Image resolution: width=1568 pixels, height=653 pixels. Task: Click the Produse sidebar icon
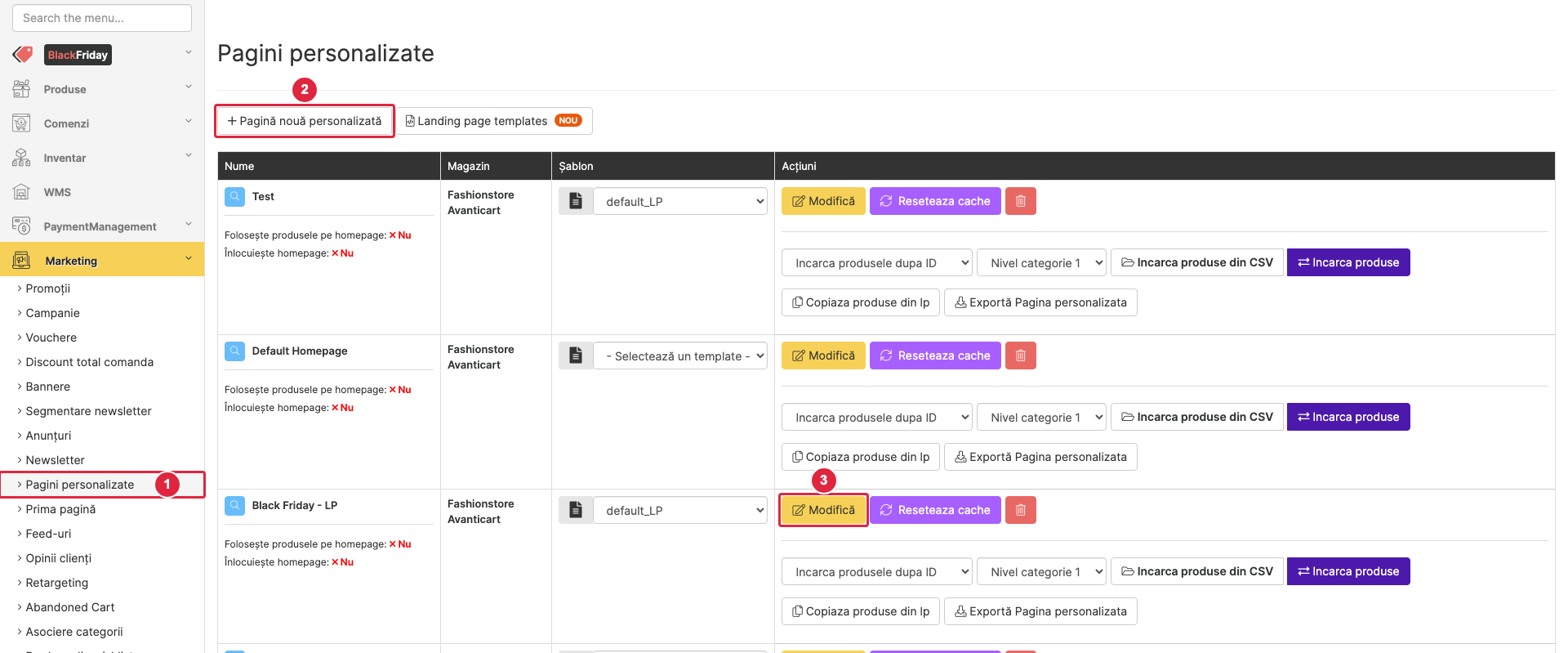[x=21, y=89]
